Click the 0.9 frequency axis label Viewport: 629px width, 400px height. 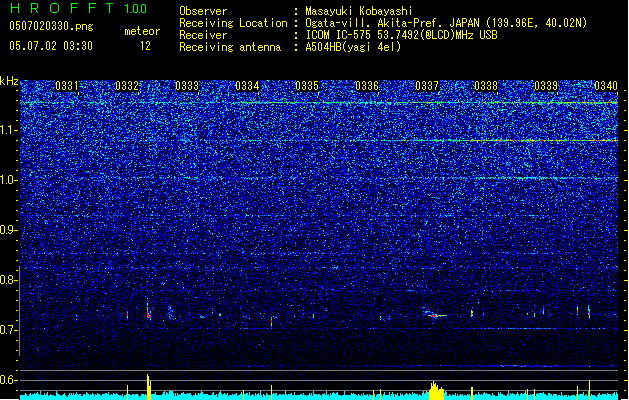tap(9, 230)
